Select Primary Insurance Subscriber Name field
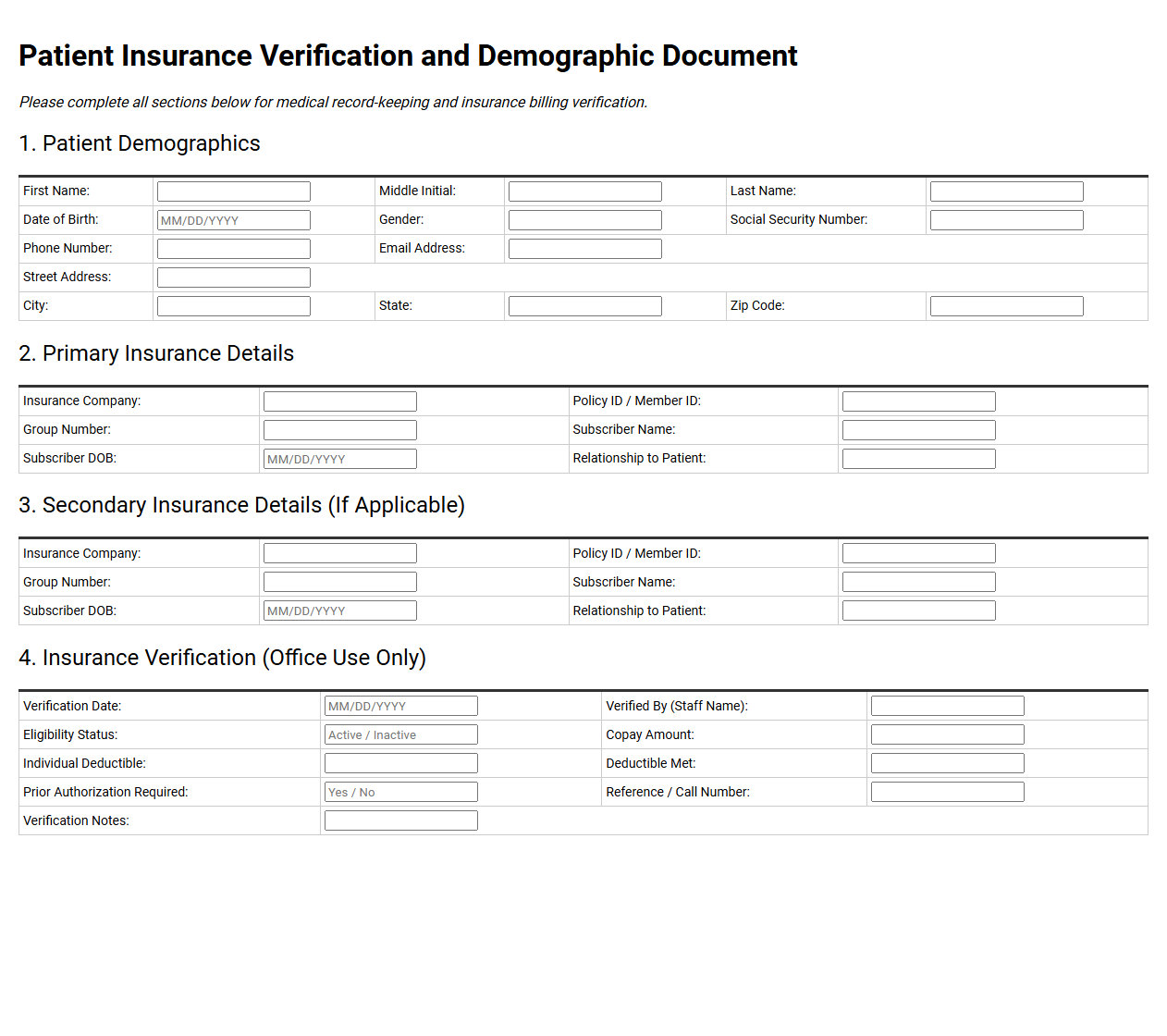The image size is (1167, 1036). [x=919, y=430]
